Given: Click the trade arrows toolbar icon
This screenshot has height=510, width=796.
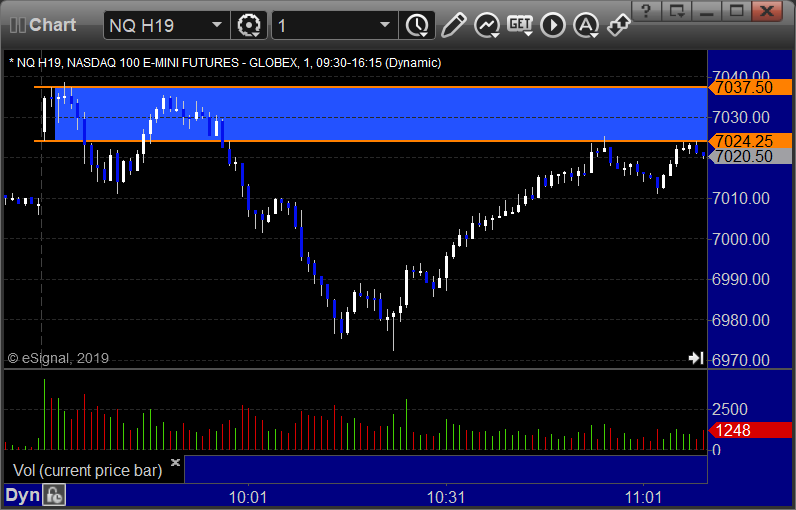Looking at the screenshot, I should (x=619, y=25).
